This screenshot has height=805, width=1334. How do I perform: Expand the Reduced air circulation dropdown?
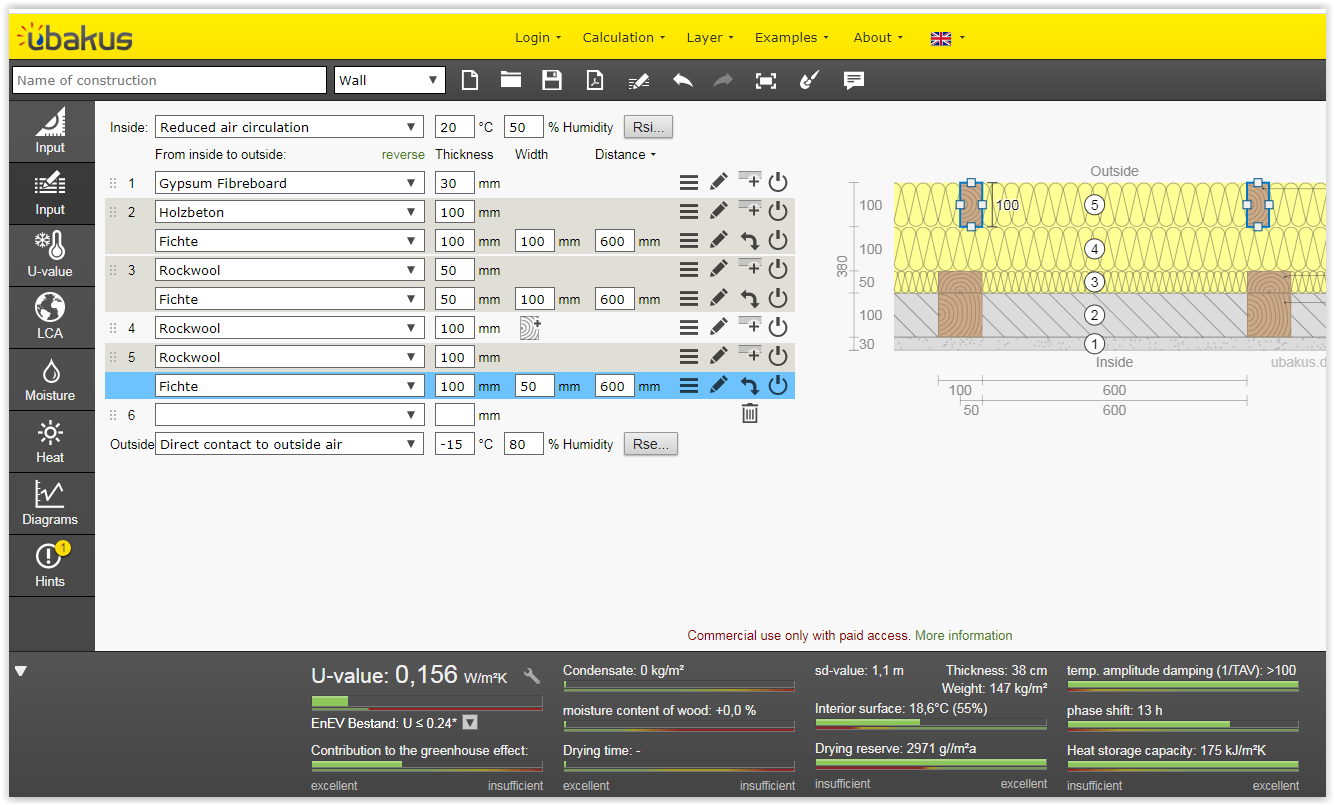[x=289, y=127]
